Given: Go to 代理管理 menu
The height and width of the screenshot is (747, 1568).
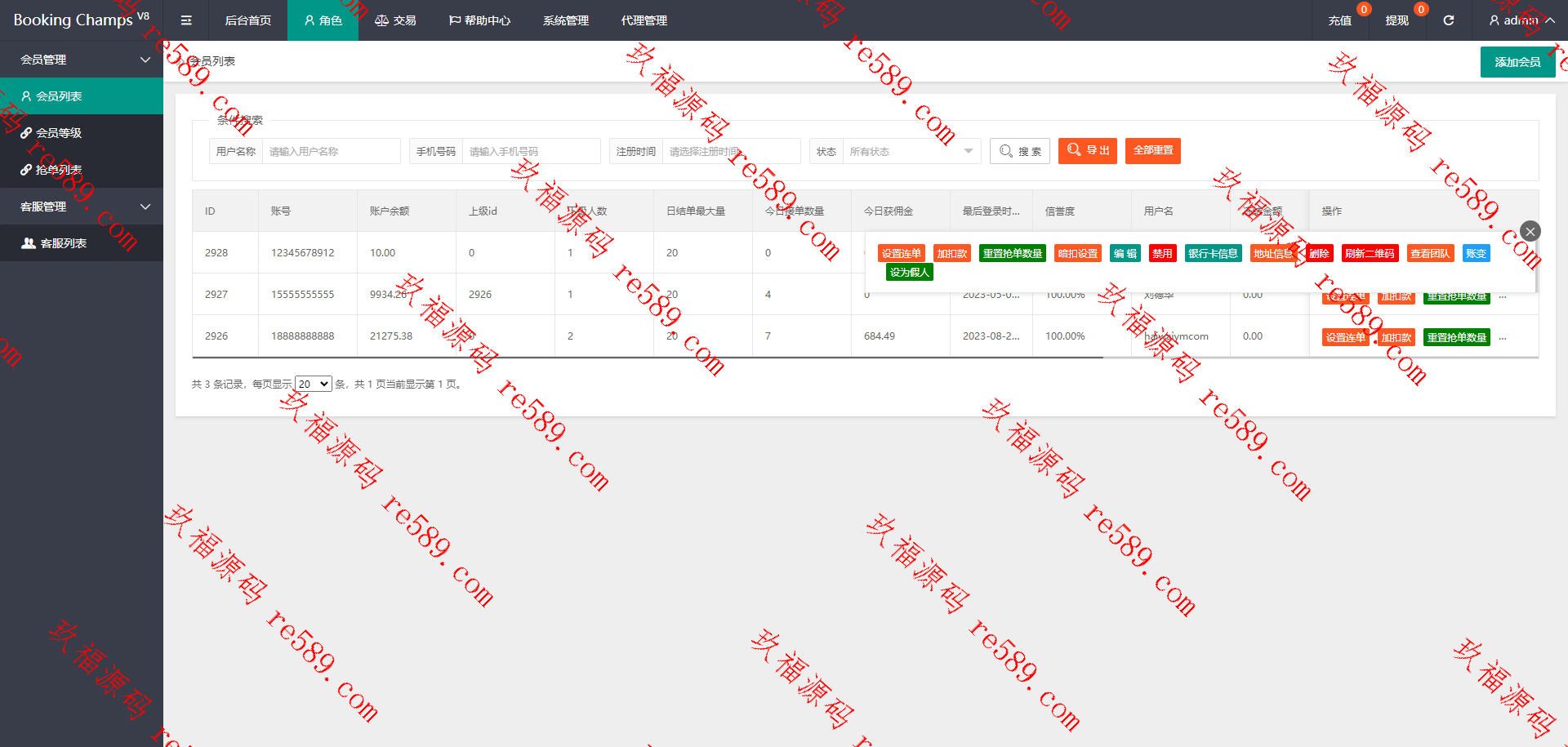Looking at the screenshot, I should pos(644,20).
